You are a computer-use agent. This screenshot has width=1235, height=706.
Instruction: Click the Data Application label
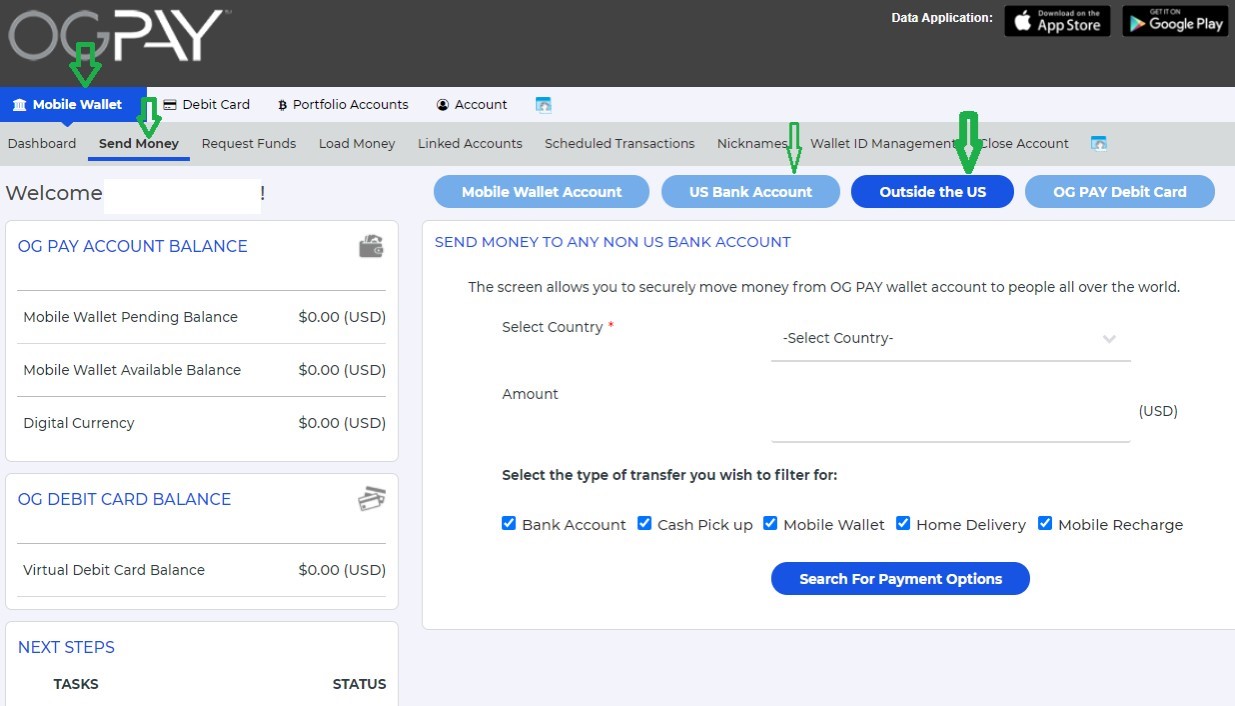click(942, 18)
